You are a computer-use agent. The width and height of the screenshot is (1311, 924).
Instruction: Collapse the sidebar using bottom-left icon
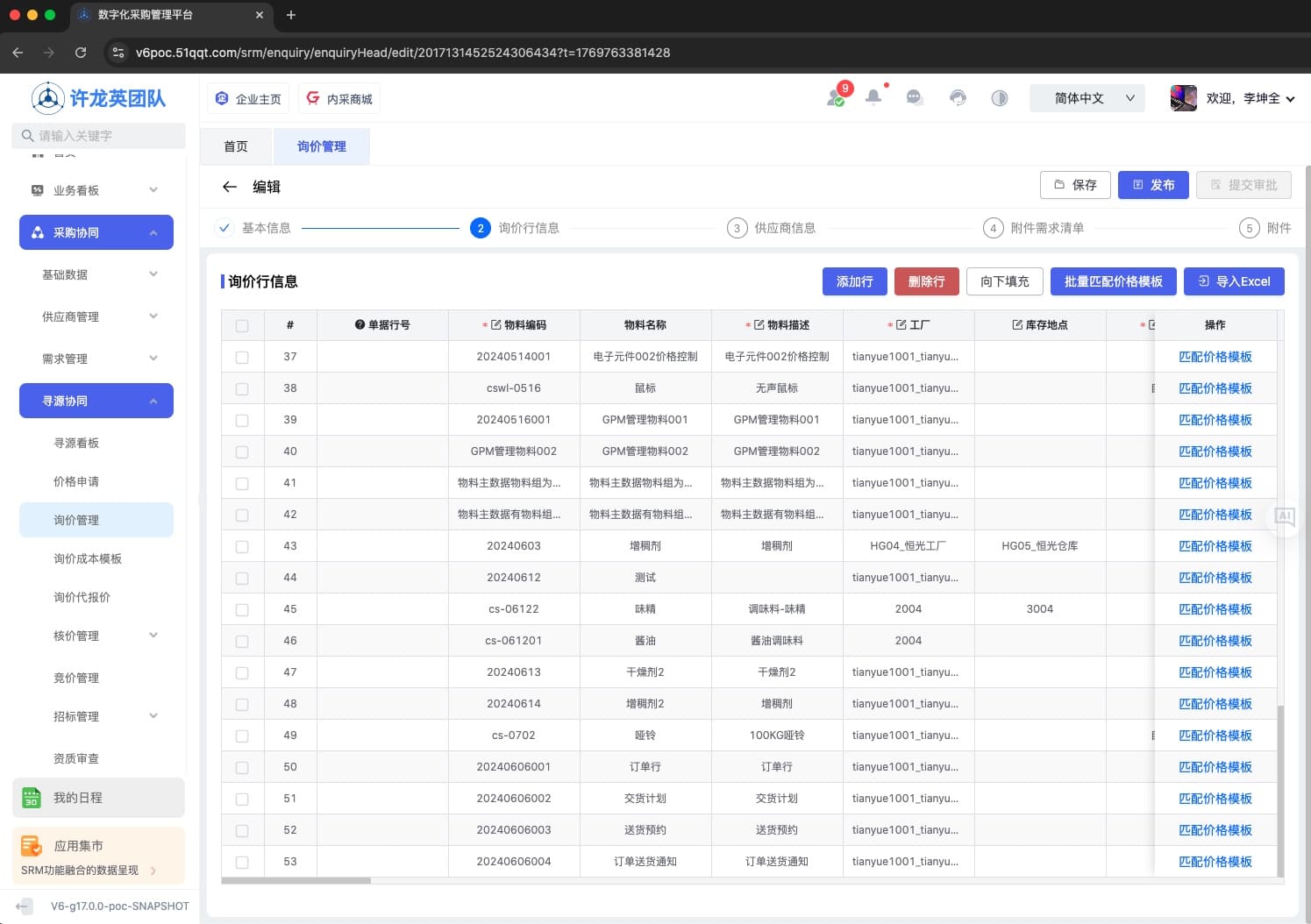tap(25, 906)
